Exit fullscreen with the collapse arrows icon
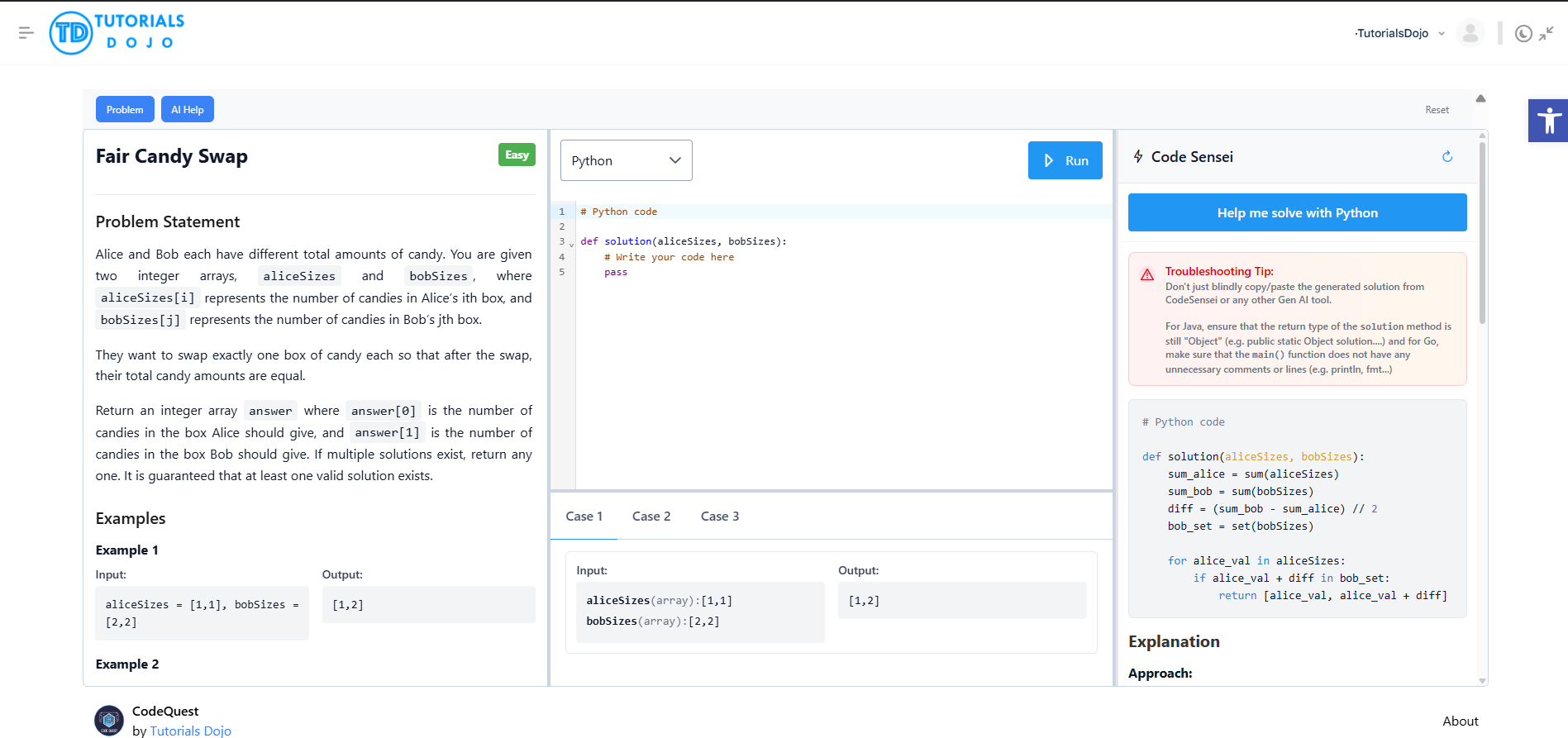1568x738 pixels. (1547, 33)
